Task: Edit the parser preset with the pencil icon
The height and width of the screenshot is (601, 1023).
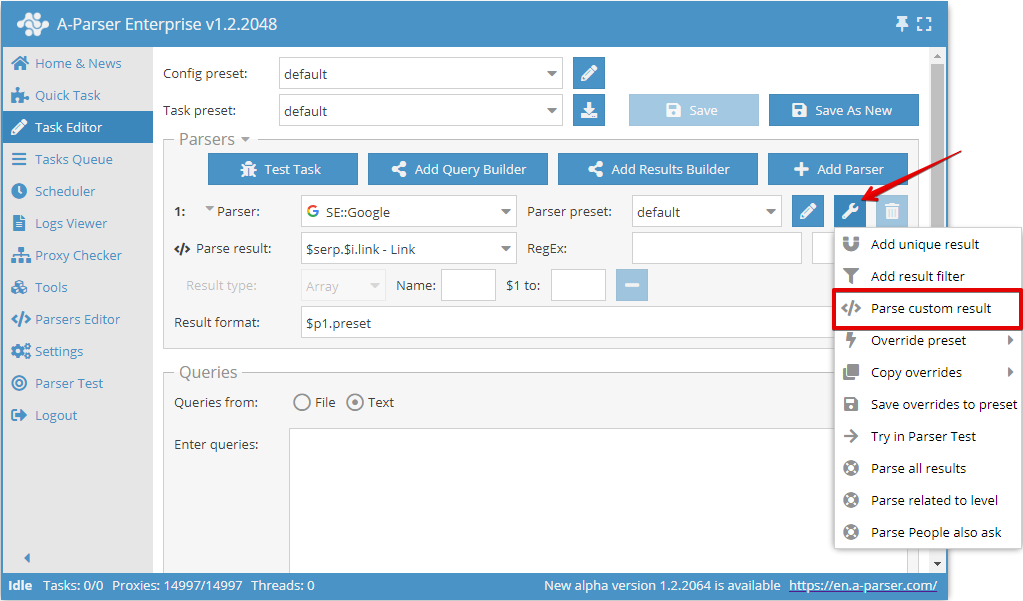Action: pos(808,211)
